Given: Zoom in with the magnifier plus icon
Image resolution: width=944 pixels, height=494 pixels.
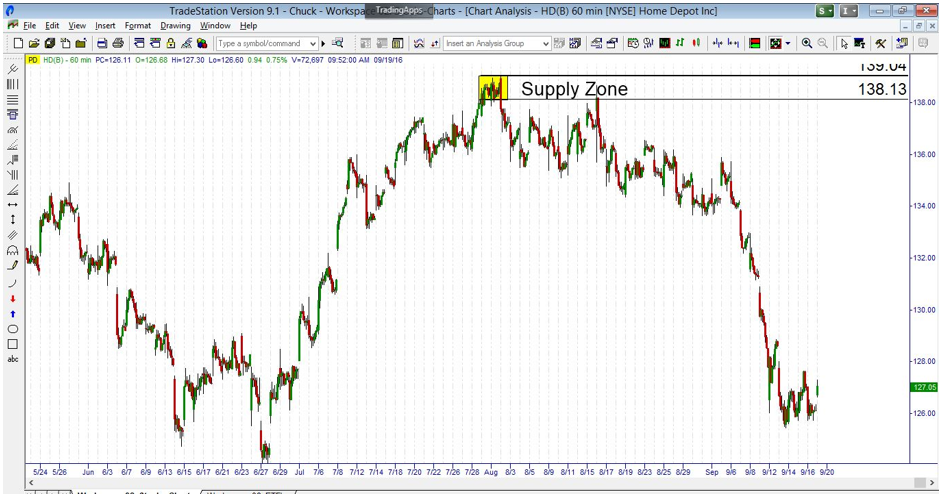Looking at the screenshot, I should tap(807, 43).
